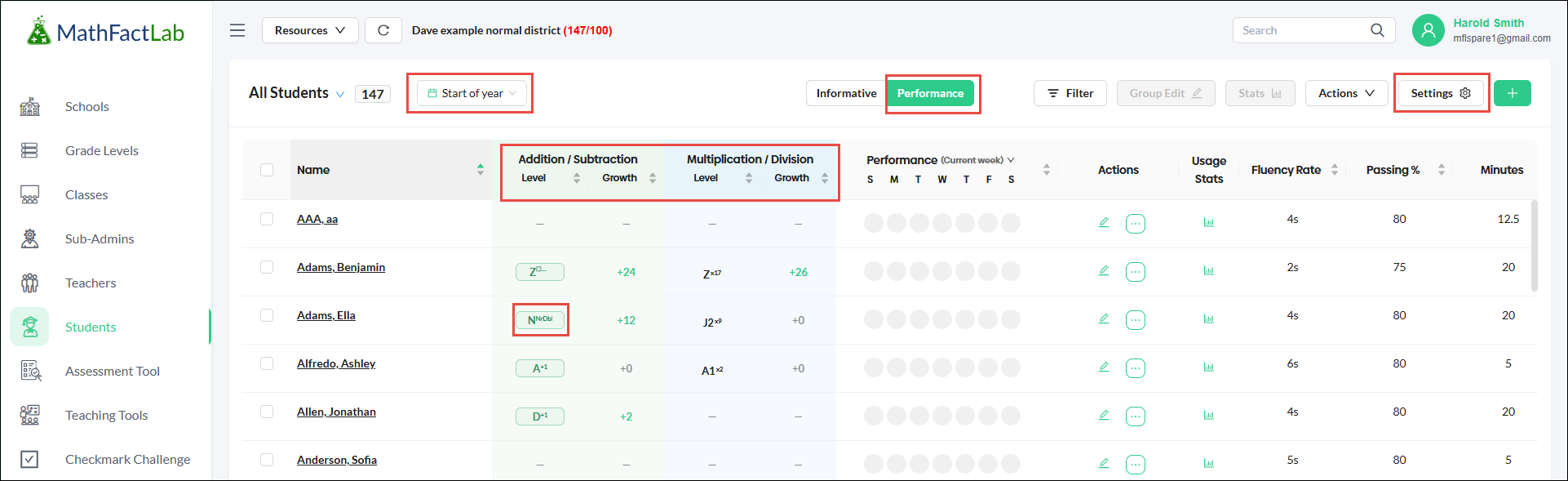Sort by the Name column

coord(481,170)
